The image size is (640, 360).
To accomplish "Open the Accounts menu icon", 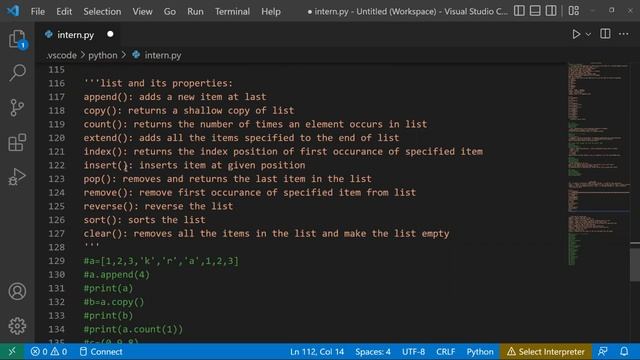I will pos(17,291).
